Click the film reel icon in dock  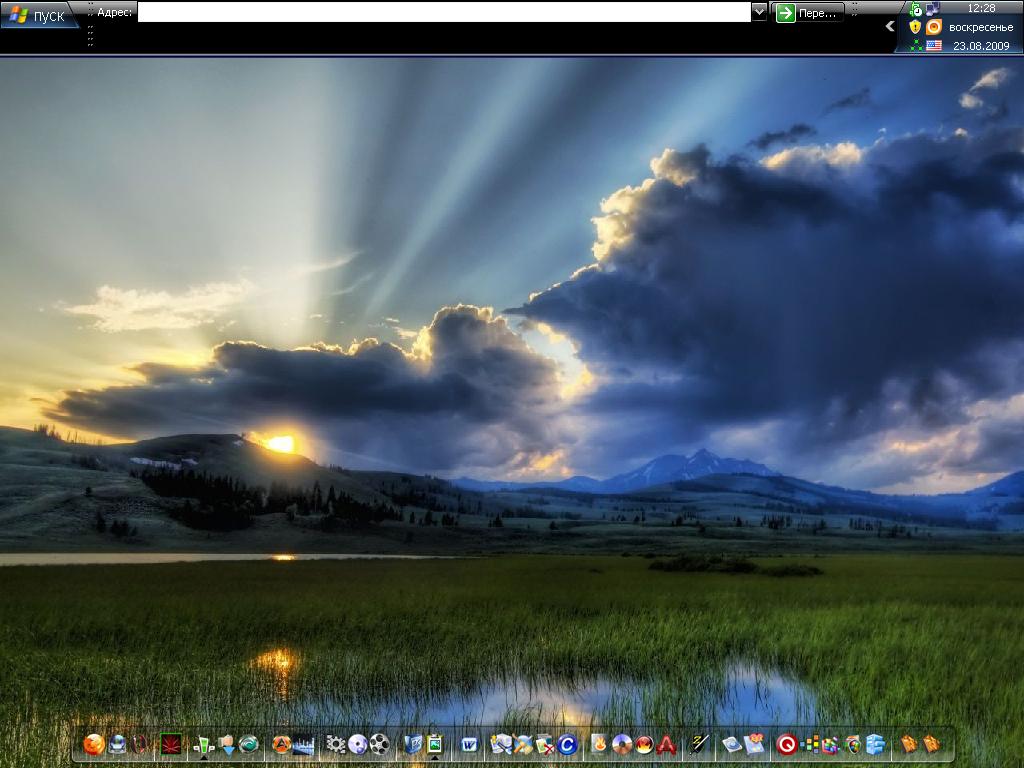[x=379, y=744]
